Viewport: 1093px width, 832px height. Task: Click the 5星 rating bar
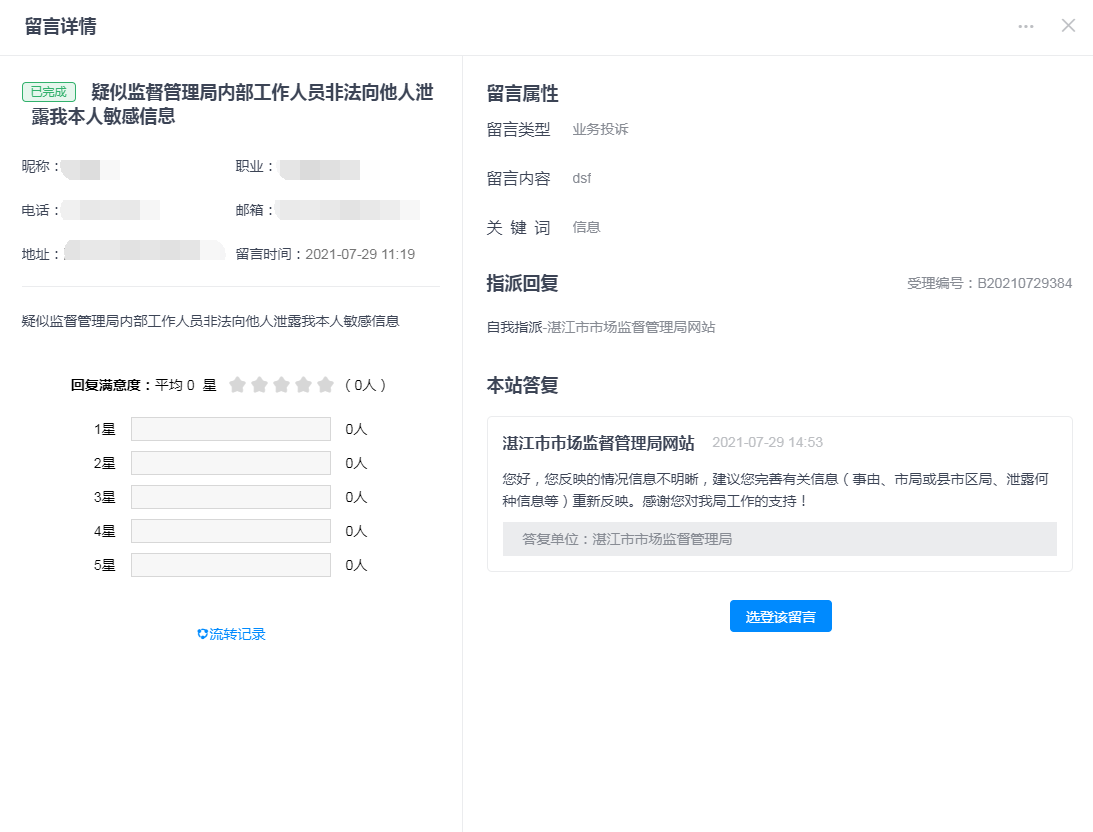pos(230,565)
